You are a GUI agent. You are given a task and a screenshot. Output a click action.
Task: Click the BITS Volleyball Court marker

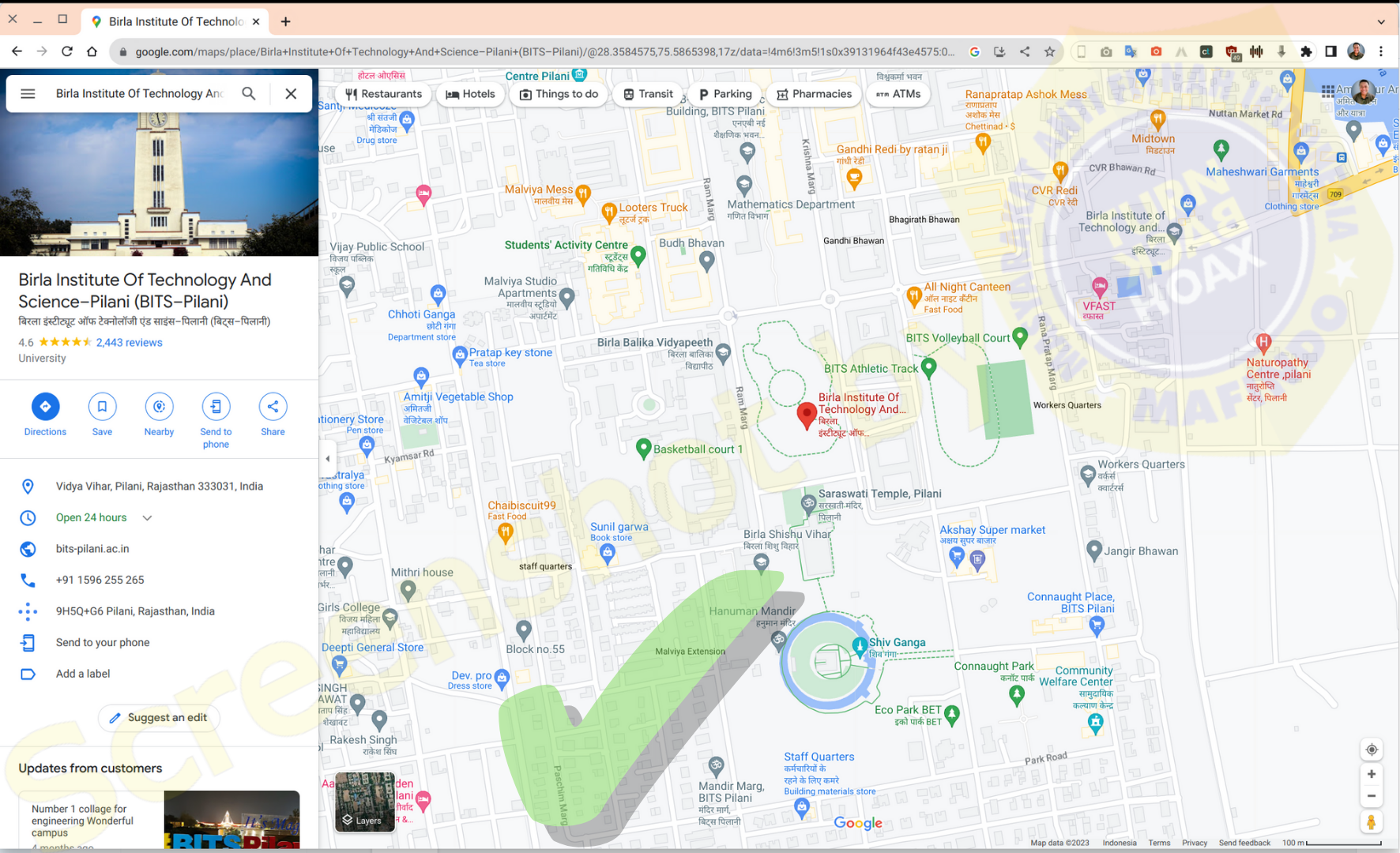pyautogui.click(x=1020, y=337)
